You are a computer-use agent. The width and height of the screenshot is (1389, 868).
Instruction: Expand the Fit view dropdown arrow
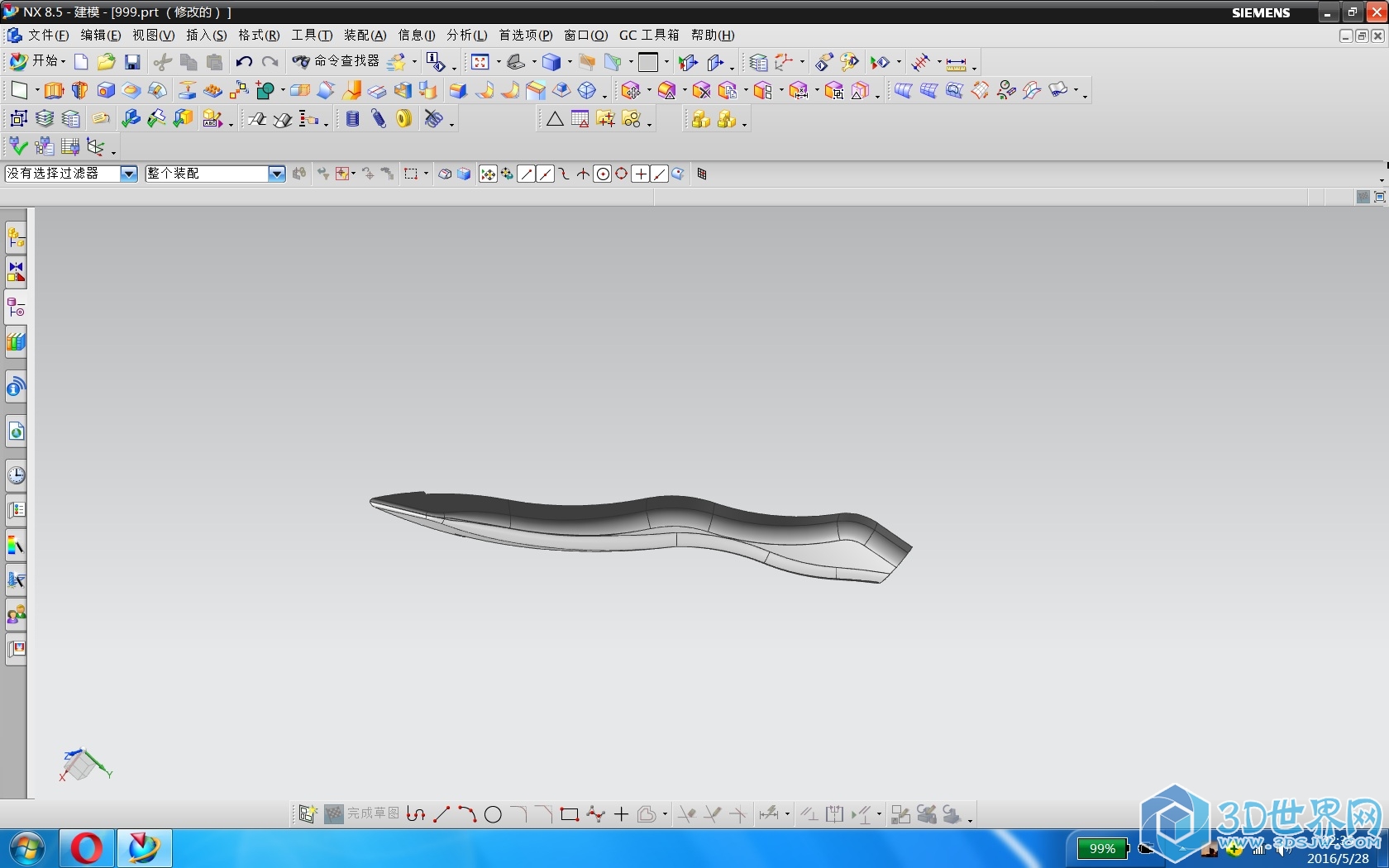coord(499,62)
